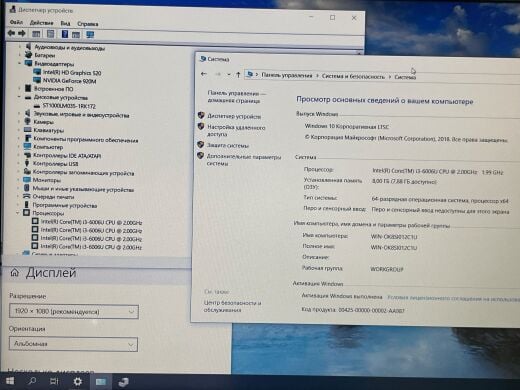This screenshot has width=520, height=390.
Task: Click the show/hide console tree toolbar icon
Action: point(36,34)
